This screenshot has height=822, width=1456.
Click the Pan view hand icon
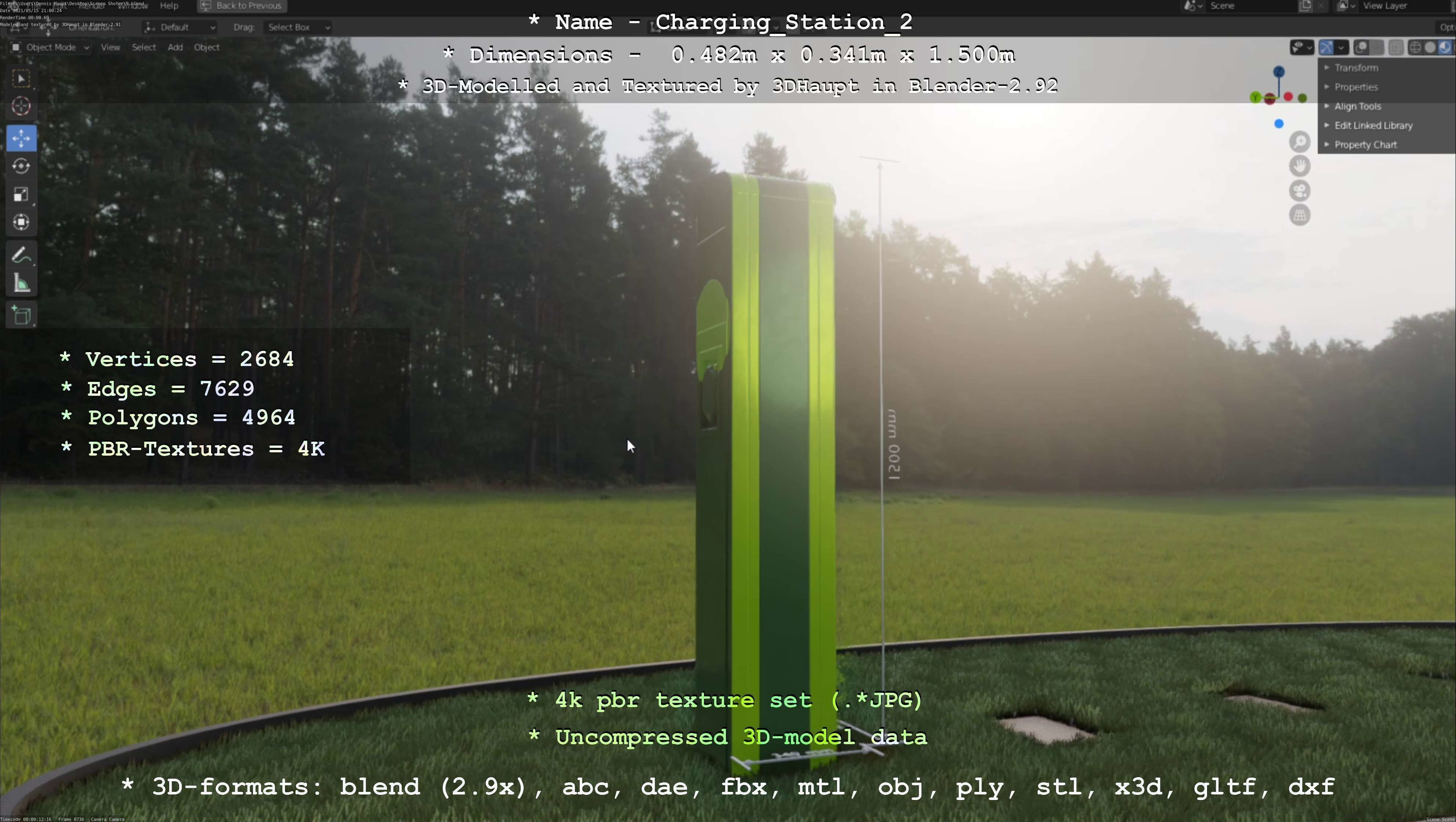[x=1300, y=166]
